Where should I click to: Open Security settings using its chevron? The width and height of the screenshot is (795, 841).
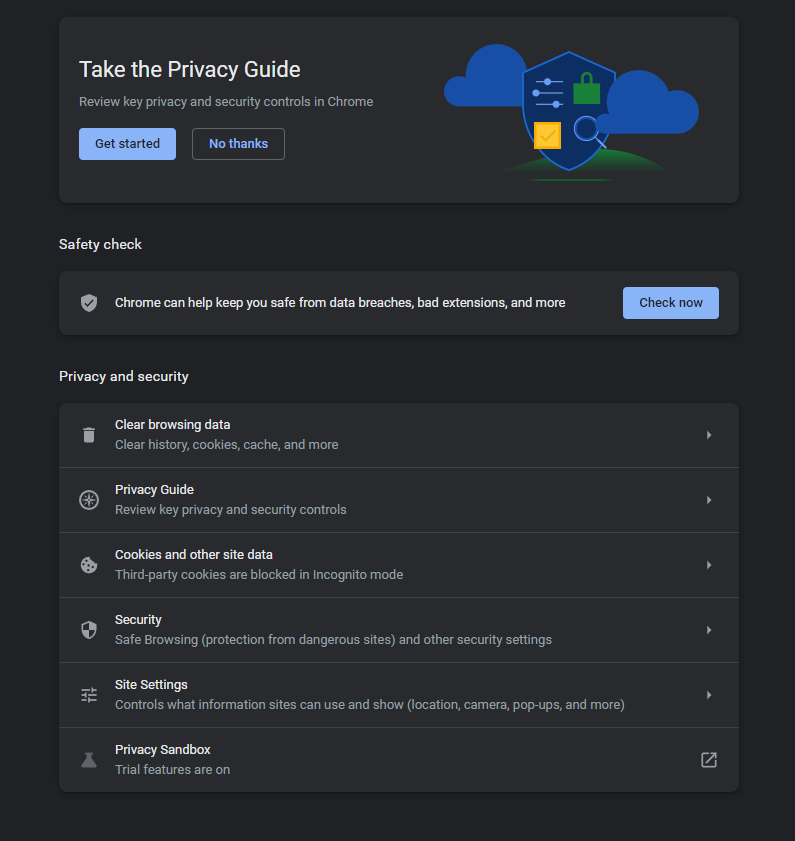tap(708, 629)
